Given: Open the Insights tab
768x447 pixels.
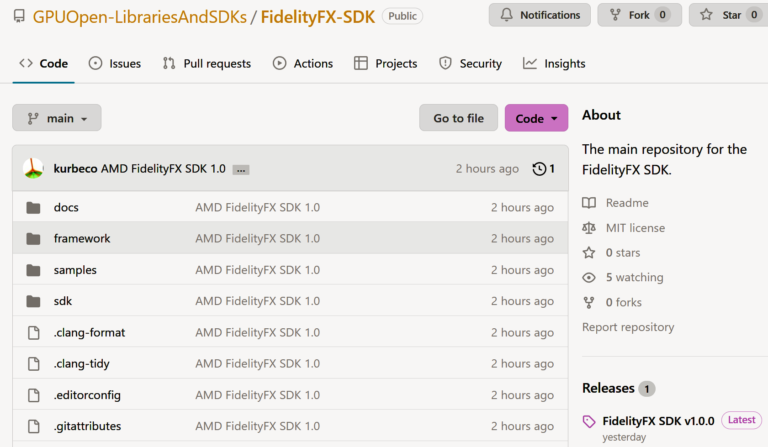Looking at the screenshot, I should tap(554, 64).
